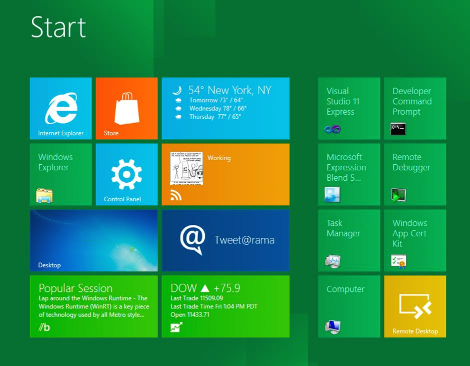This screenshot has height=366, width=470.
Task: Click the 'Wednesday 78° / 66°' forecast line
Action: point(218,108)
